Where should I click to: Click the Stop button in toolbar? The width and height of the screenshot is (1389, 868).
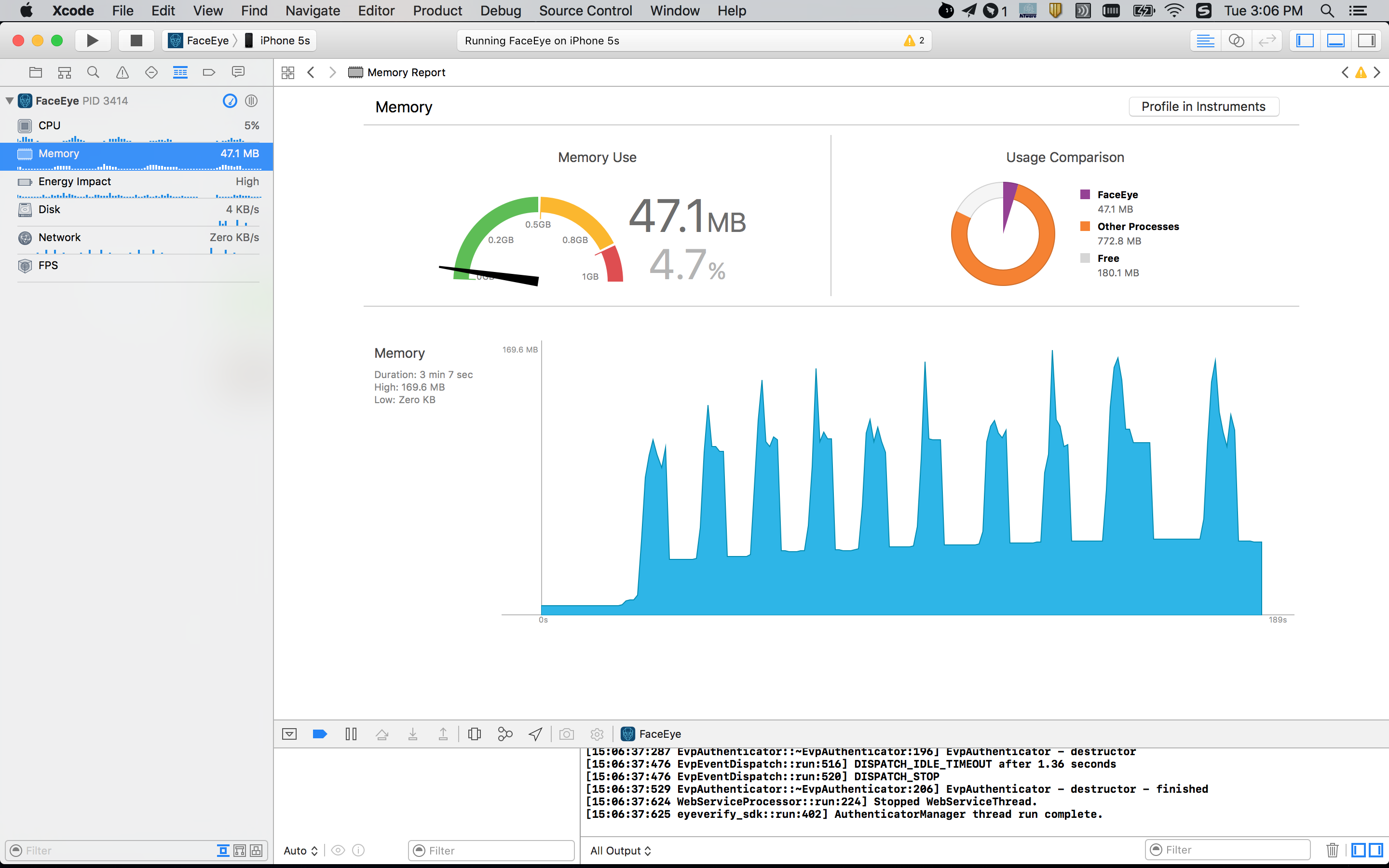136,40
